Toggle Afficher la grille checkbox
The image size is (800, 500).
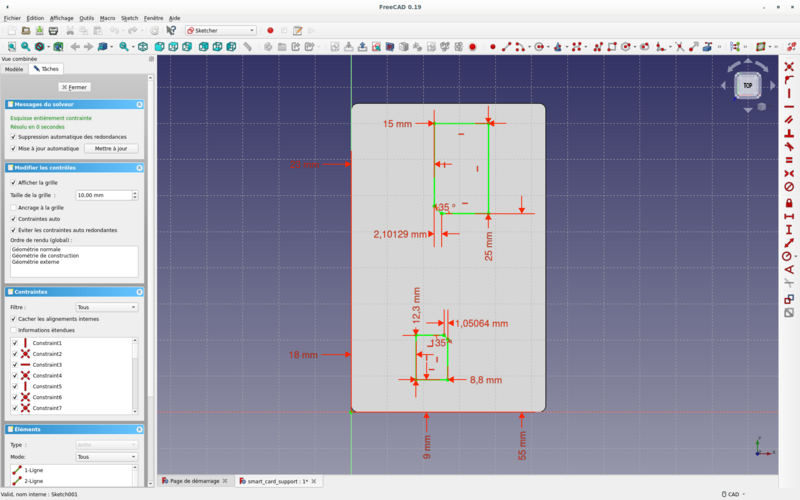pyautogui.click(x=13, y=183)
